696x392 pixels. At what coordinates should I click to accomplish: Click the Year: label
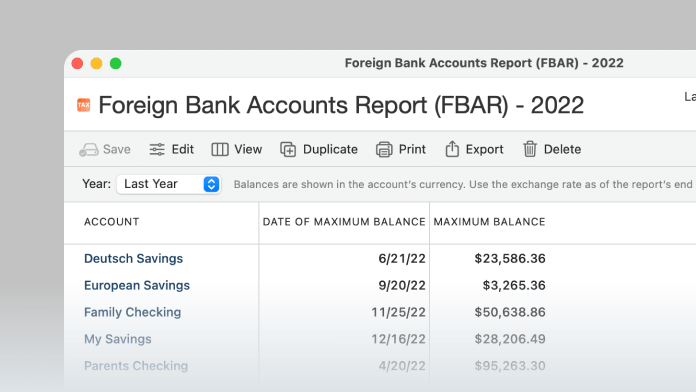96,184
